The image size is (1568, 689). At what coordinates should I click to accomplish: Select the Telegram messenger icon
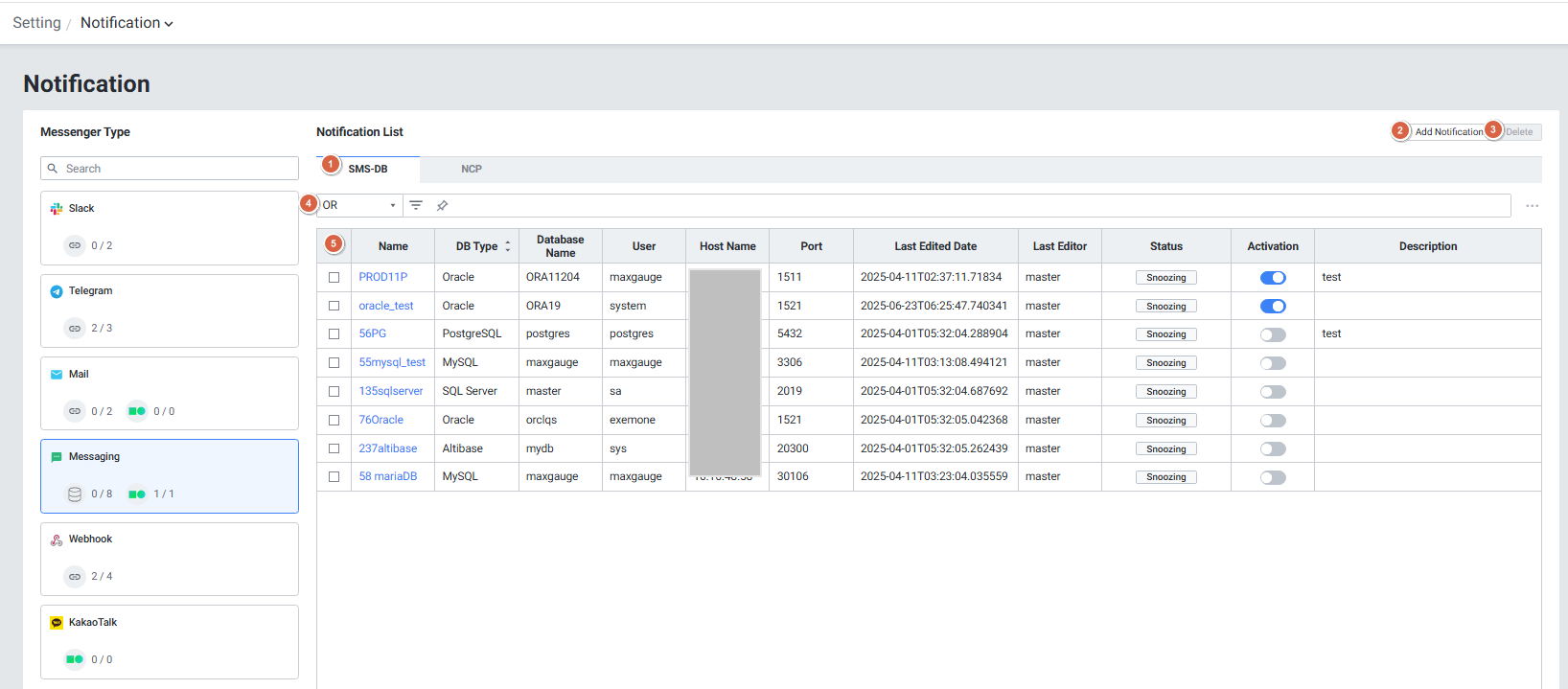(x=57, y=291)
